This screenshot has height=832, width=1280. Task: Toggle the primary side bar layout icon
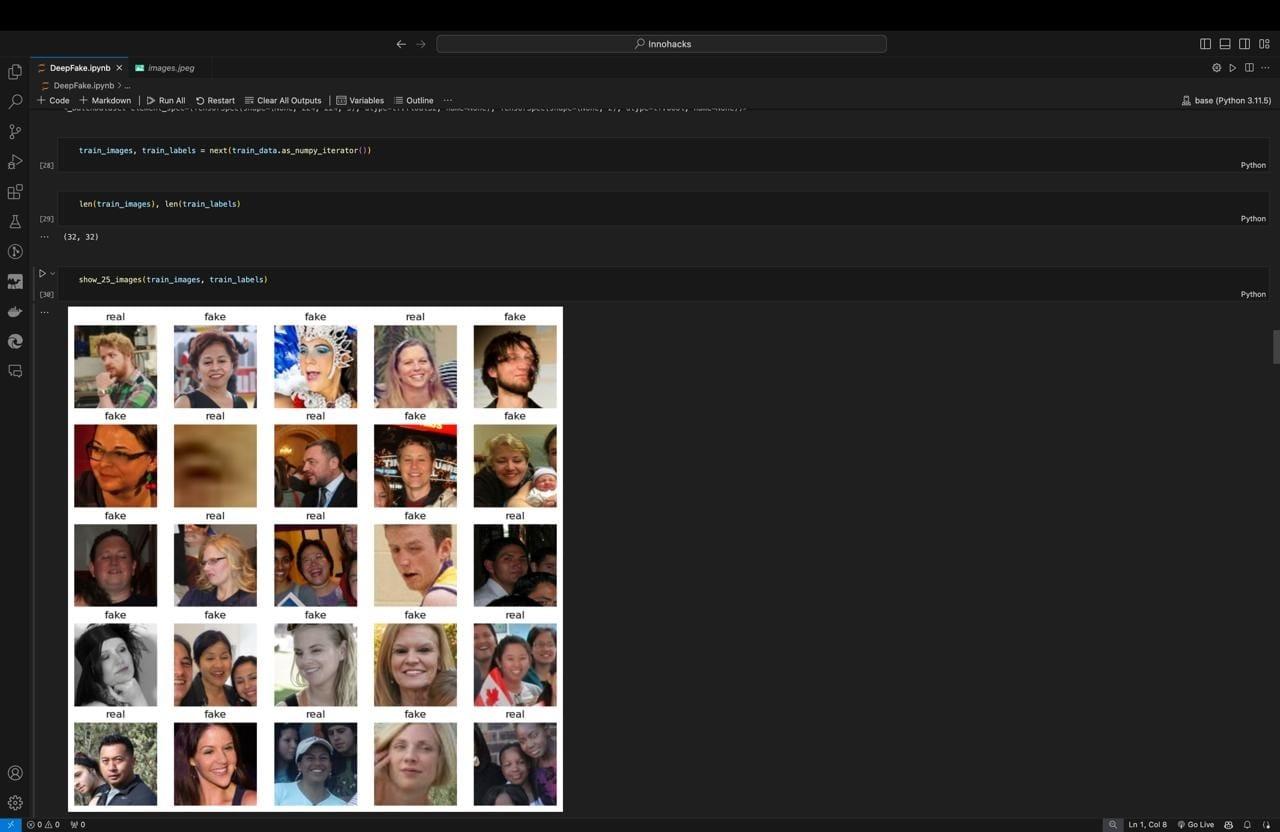coord(1205,44)
